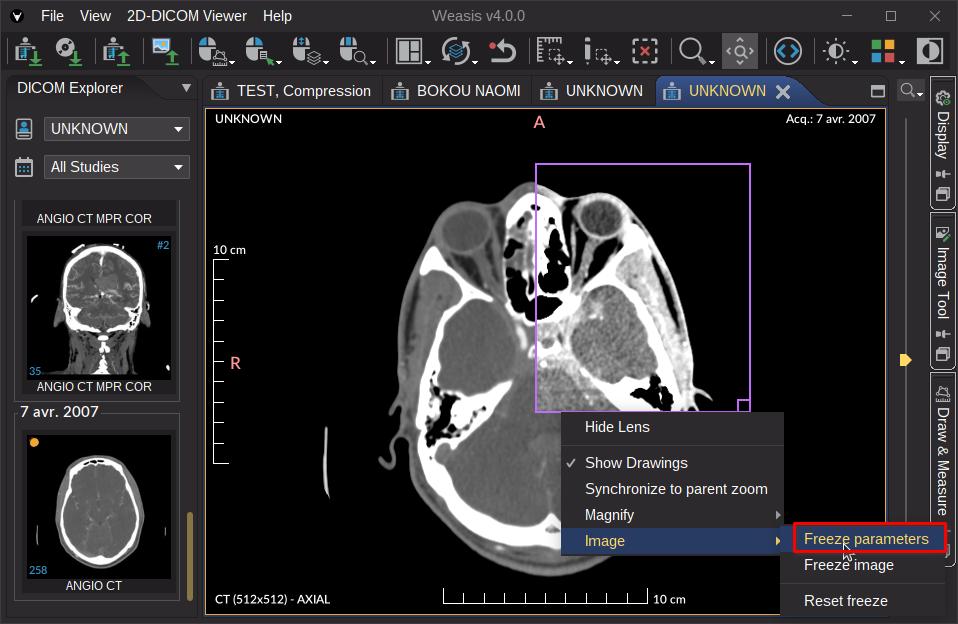
Task: Open the DICOM Explorer panel dropdown arrow
Action: (x=186, y=88)
